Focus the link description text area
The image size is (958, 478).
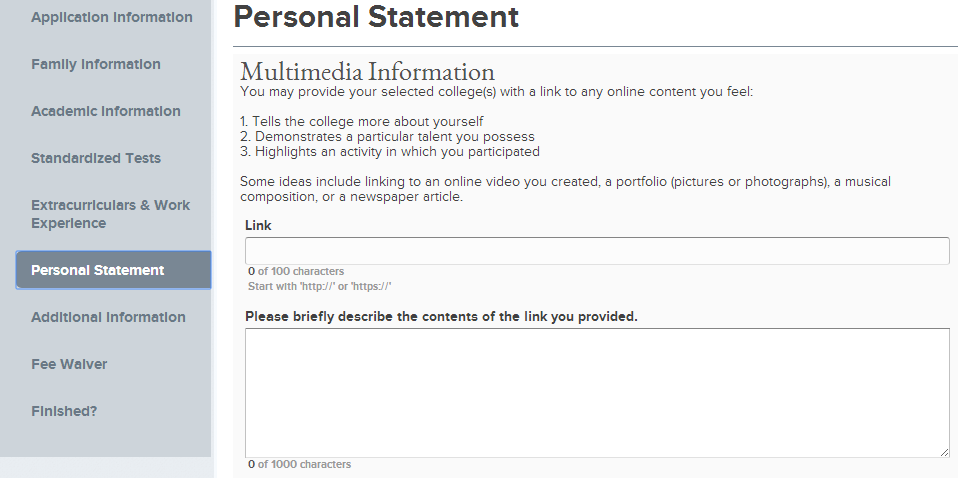tap(596, 392)
